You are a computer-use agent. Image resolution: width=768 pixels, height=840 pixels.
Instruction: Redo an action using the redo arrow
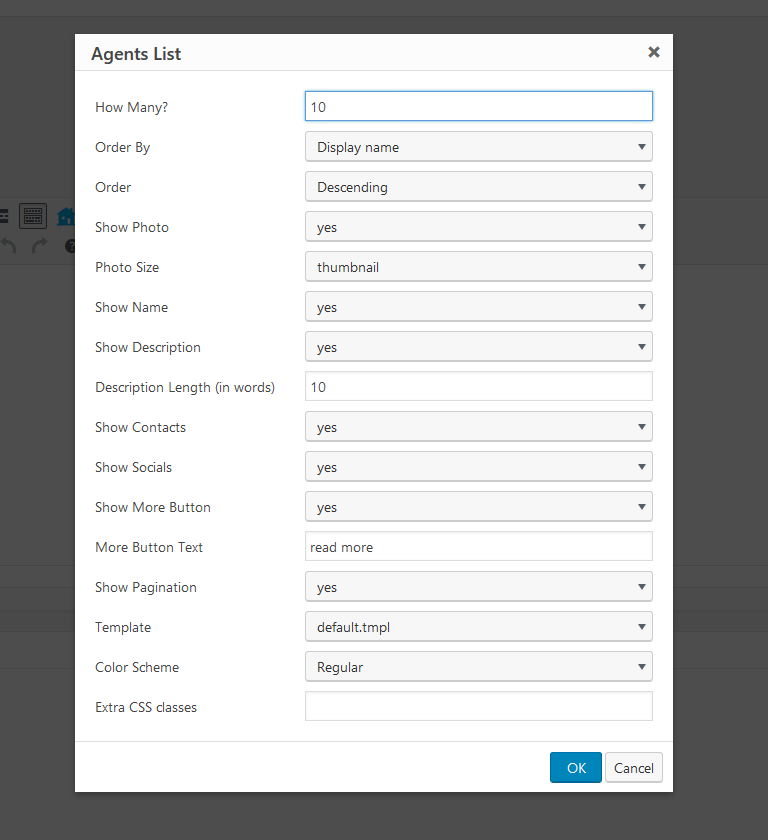[40, 245]
